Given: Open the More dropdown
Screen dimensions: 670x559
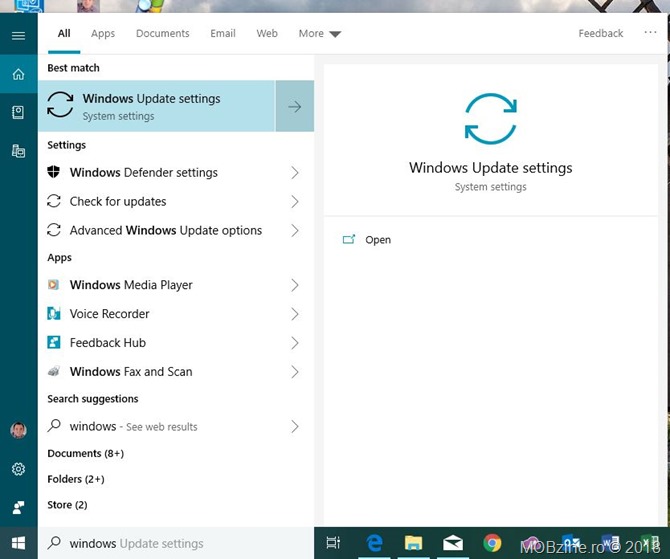Looking at the screenshot, I should point(320,33).
